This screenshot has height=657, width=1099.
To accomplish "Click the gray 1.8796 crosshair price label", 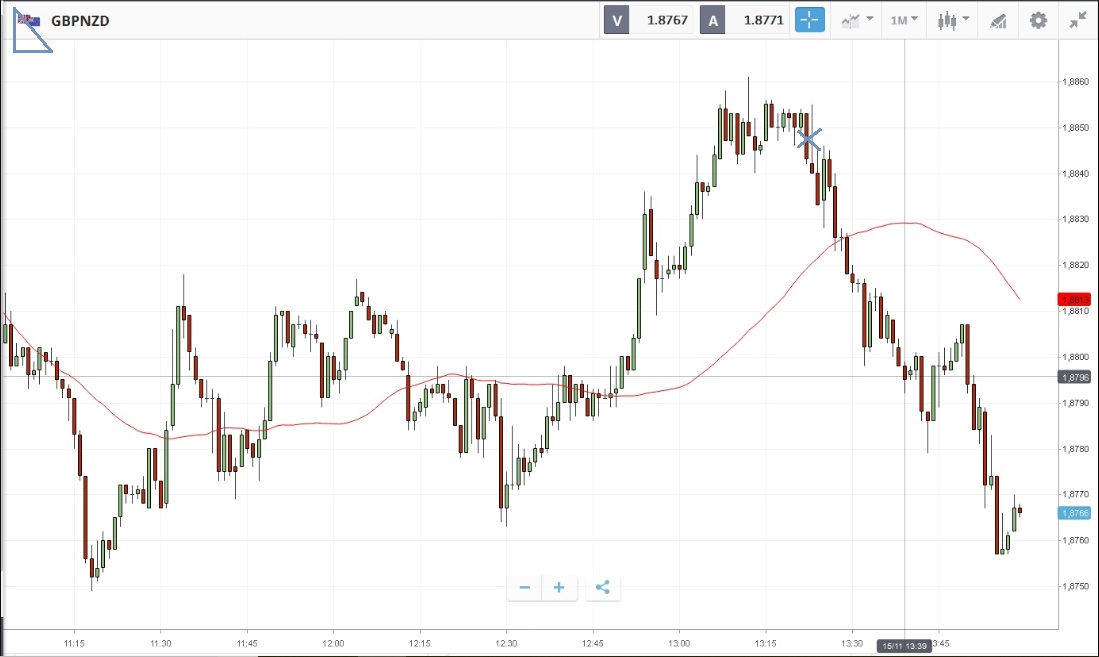I will (x=1076, y=377).
